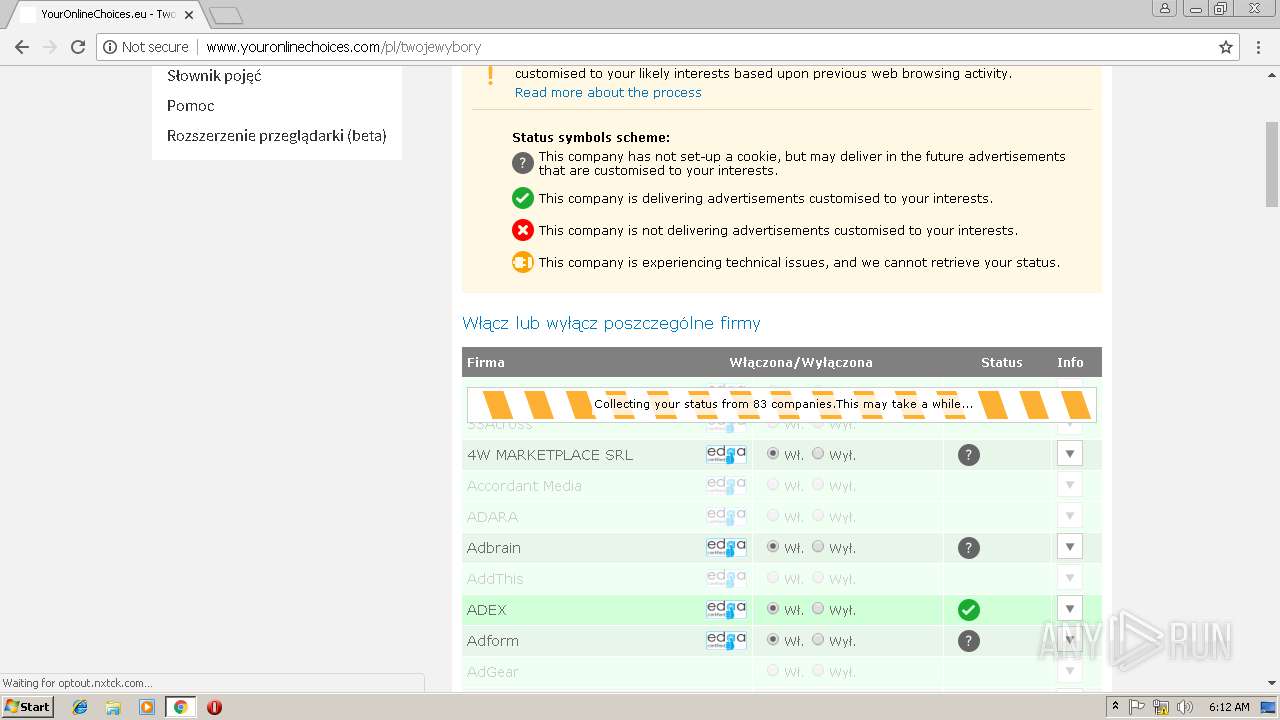Click the Info column header
The width and height of the screenshot is (1280, 720).
coord(1070,362)
